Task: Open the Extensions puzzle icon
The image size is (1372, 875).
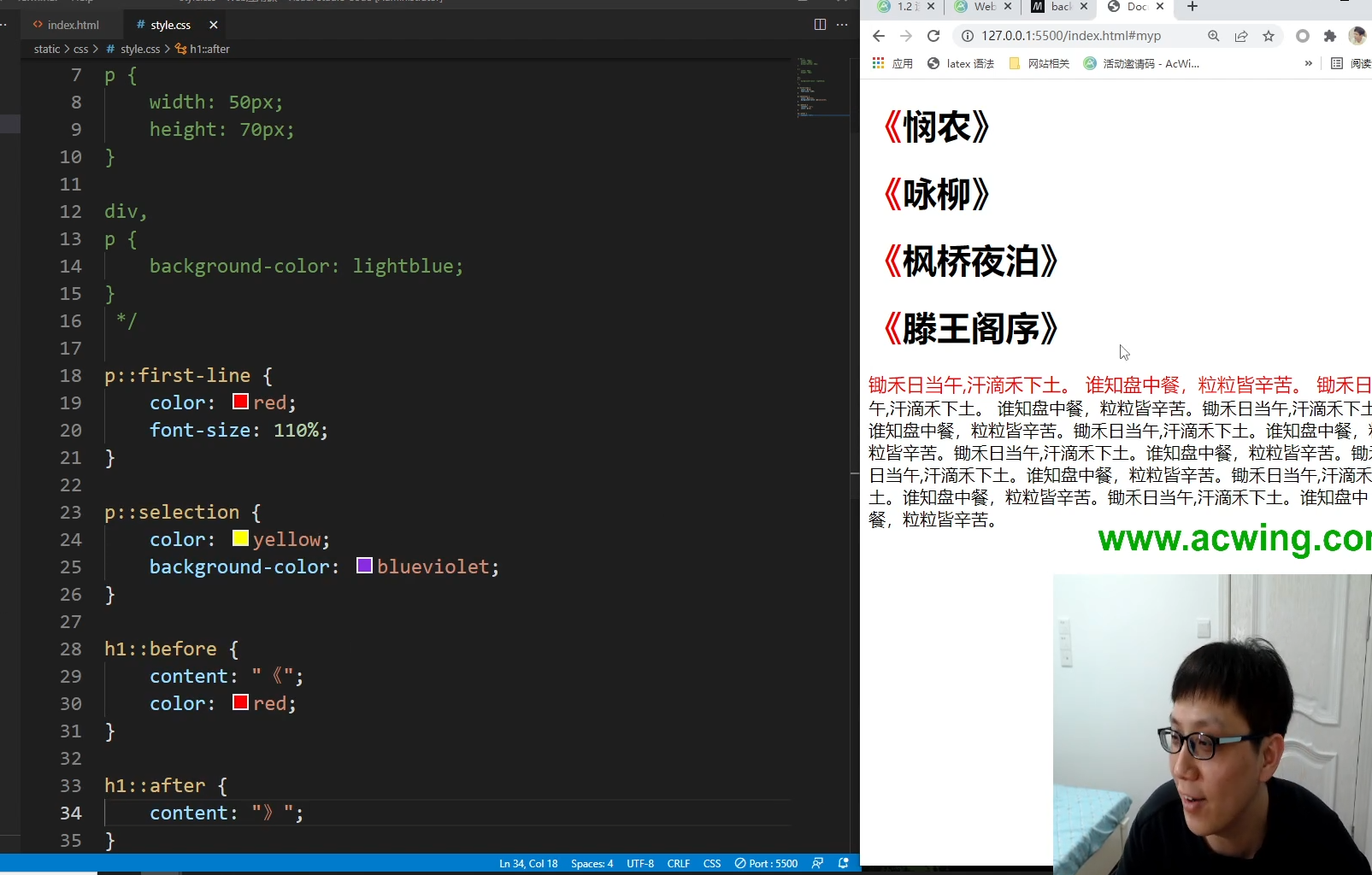Action: click(x=1329, y=36)
